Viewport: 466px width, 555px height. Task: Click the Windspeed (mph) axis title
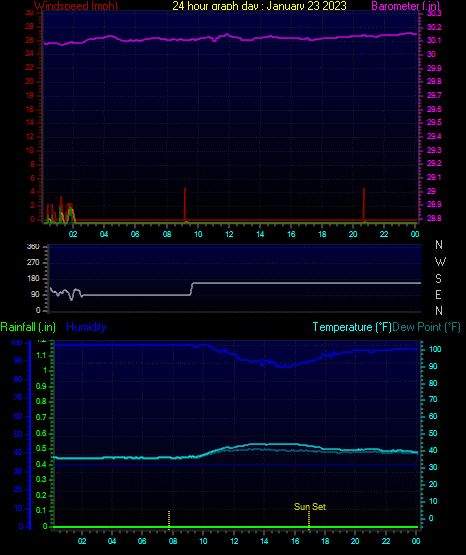76,6
